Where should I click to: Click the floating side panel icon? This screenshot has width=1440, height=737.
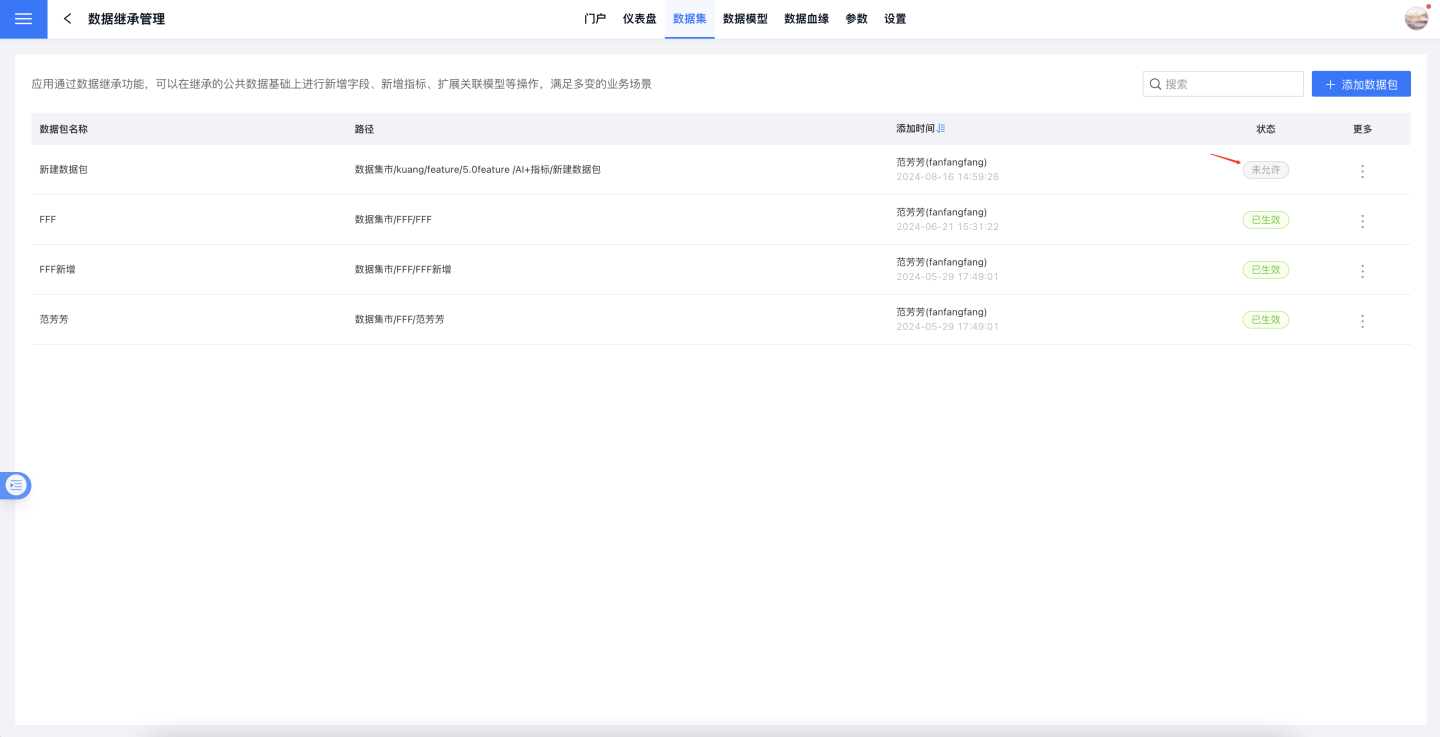pos(16,485)
